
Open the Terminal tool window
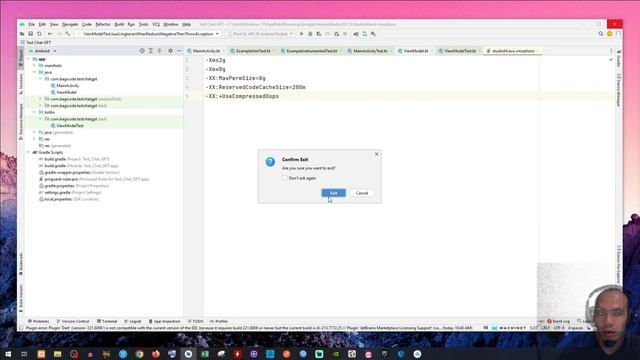107,321
